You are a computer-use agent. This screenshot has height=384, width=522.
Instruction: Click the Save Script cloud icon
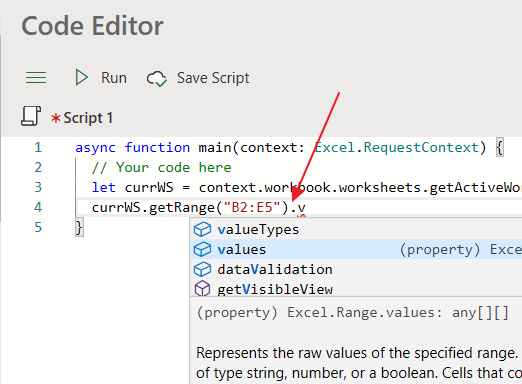pyautogui.click(x=157, y=79)
